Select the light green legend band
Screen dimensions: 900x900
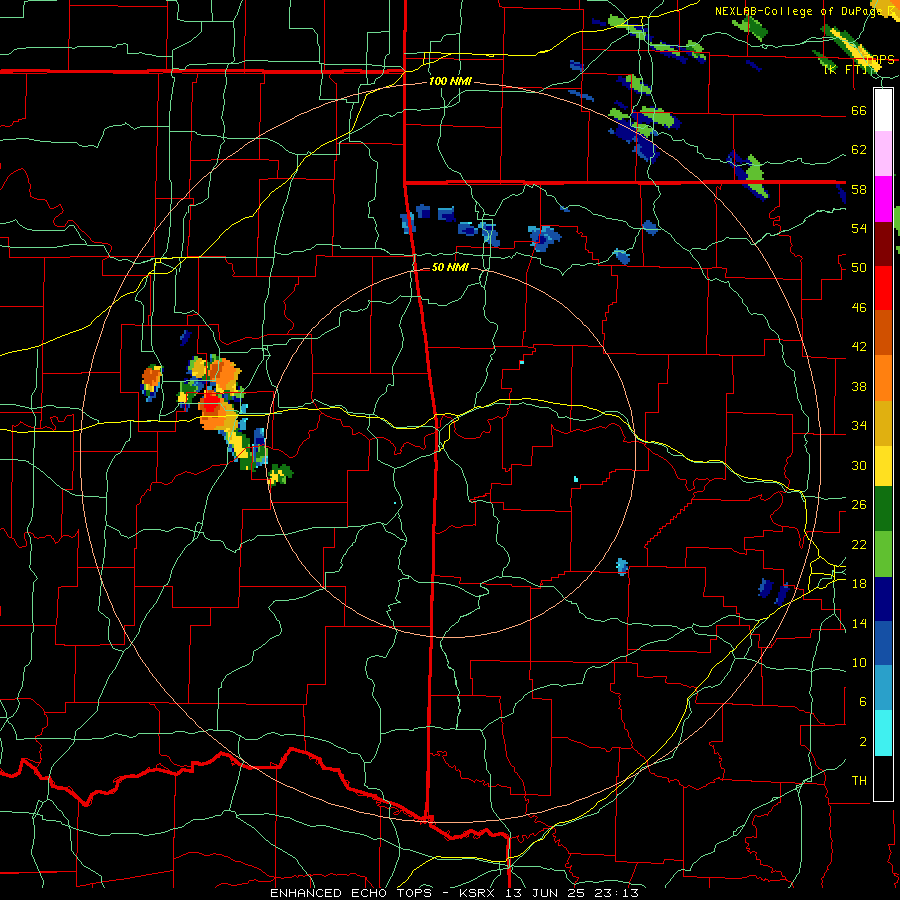(883, 554)
